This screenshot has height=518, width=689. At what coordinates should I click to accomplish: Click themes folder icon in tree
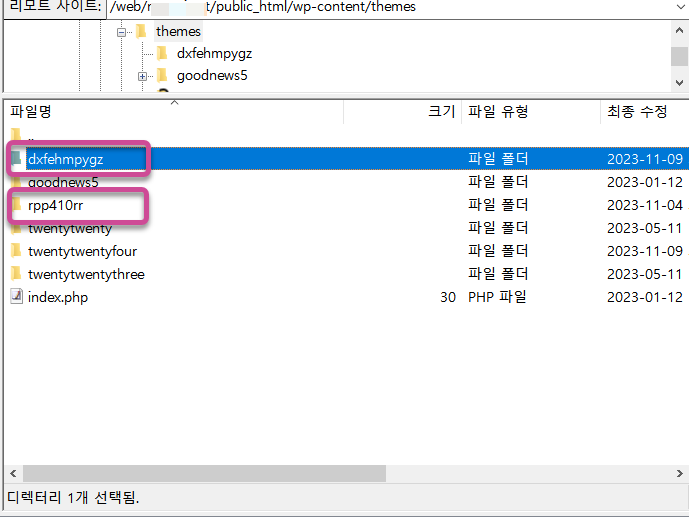[x=141, y=31]
